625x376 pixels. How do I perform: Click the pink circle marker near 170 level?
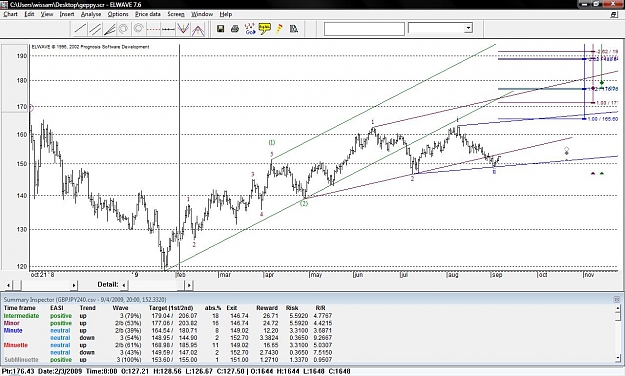point(31,108)
